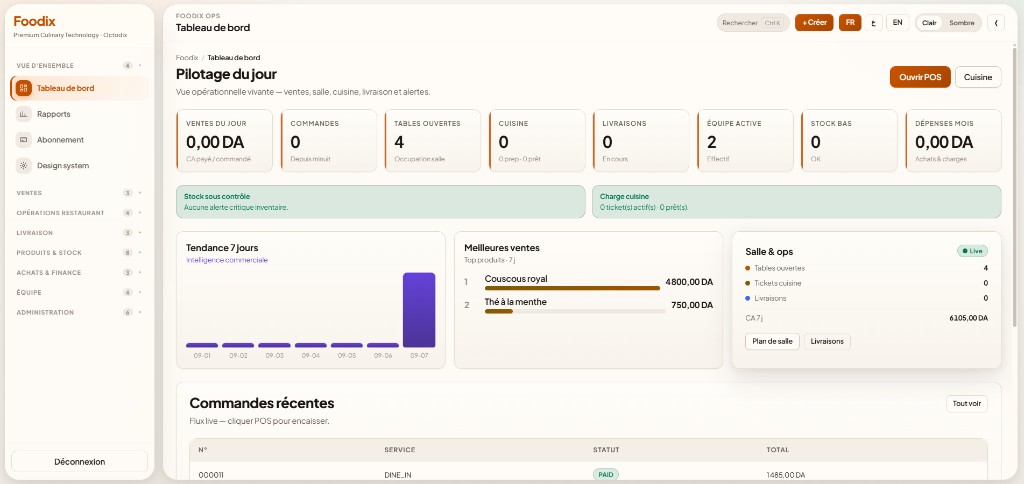This screenshot has height=484, width=1024.
Task: Select the DÉPENSES MOIS card
Action: point(953,140)
